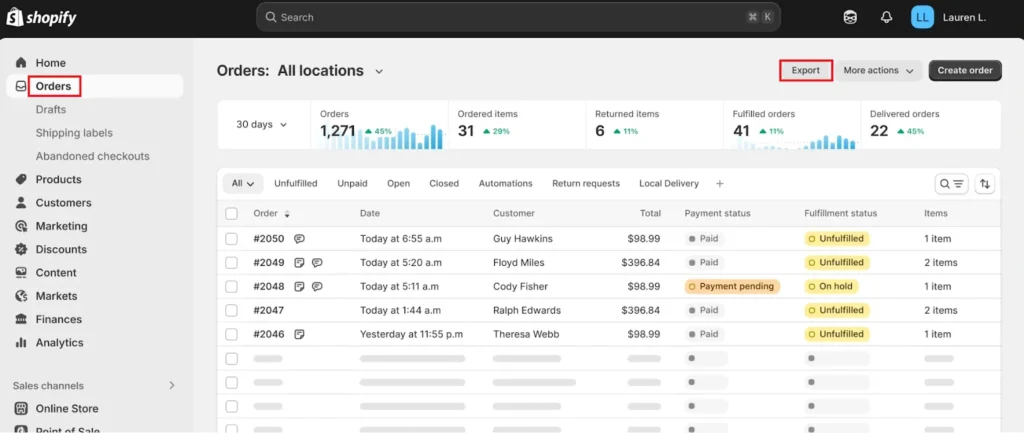
Task: Open the All locations selector chevron
Action: click(x=379, y=71)
